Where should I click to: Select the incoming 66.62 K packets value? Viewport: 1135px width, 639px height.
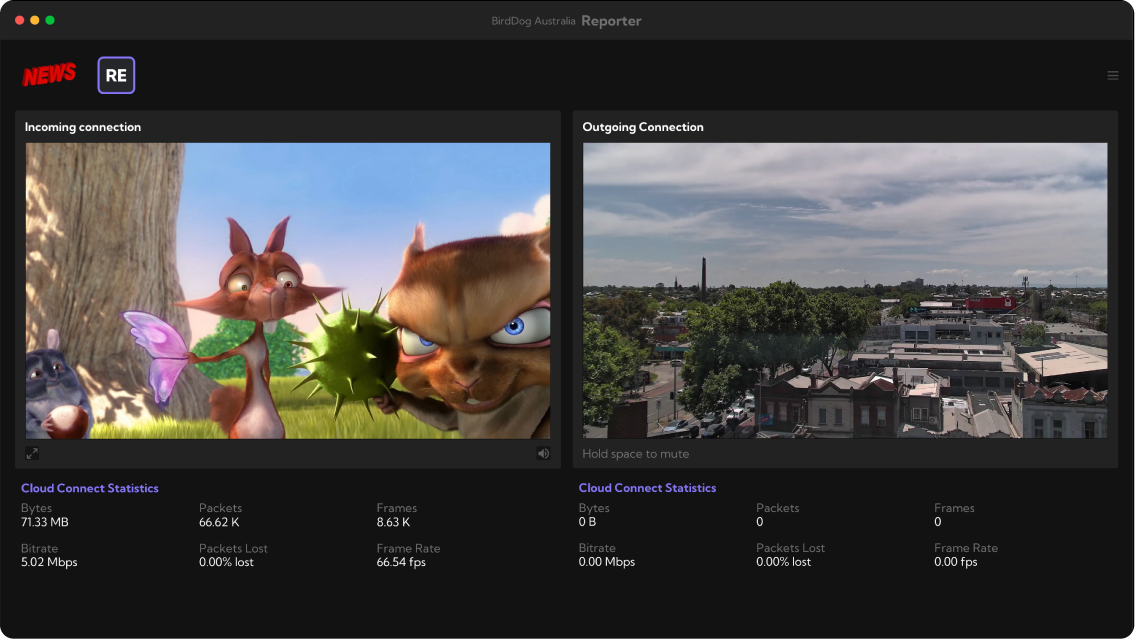pyautogui.click(x=219, y=522)
